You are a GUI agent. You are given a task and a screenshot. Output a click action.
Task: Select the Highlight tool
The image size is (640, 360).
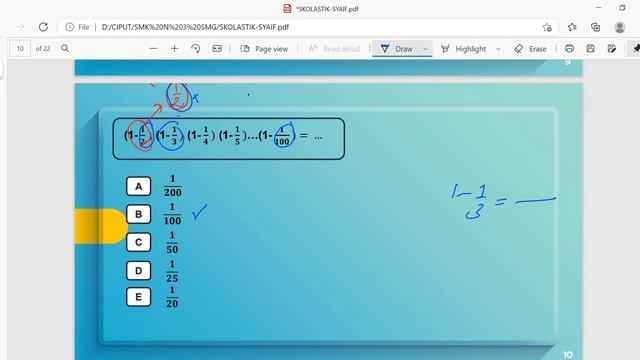click(463, 49)
